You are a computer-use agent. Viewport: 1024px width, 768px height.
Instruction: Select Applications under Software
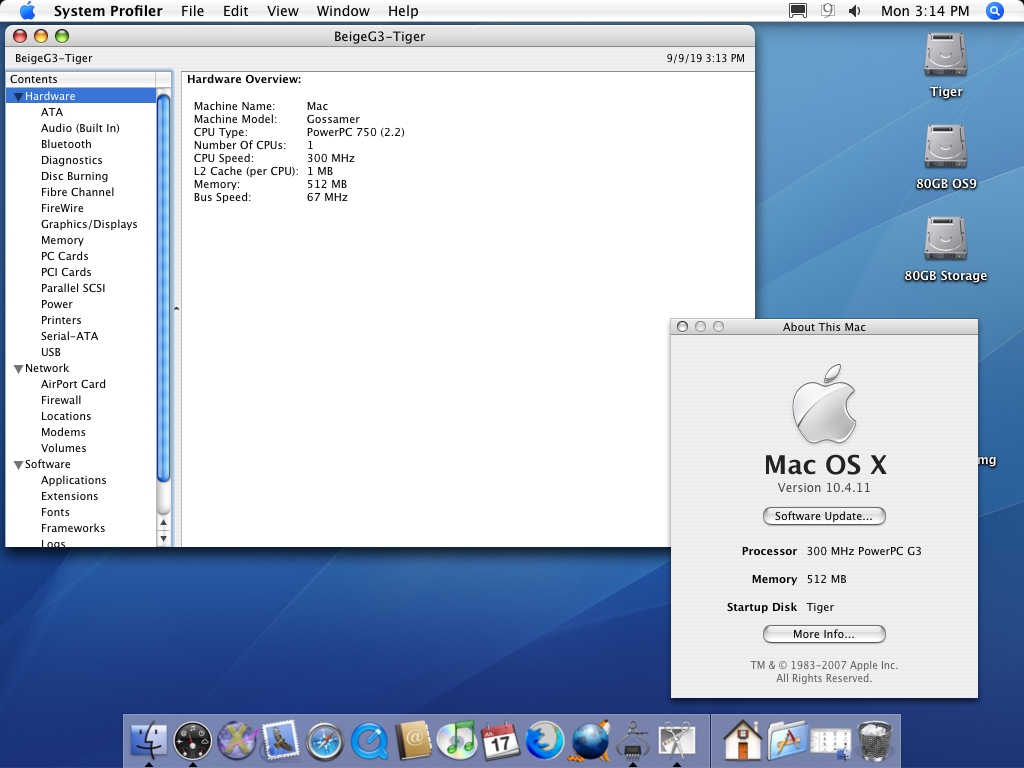point(73,480)
